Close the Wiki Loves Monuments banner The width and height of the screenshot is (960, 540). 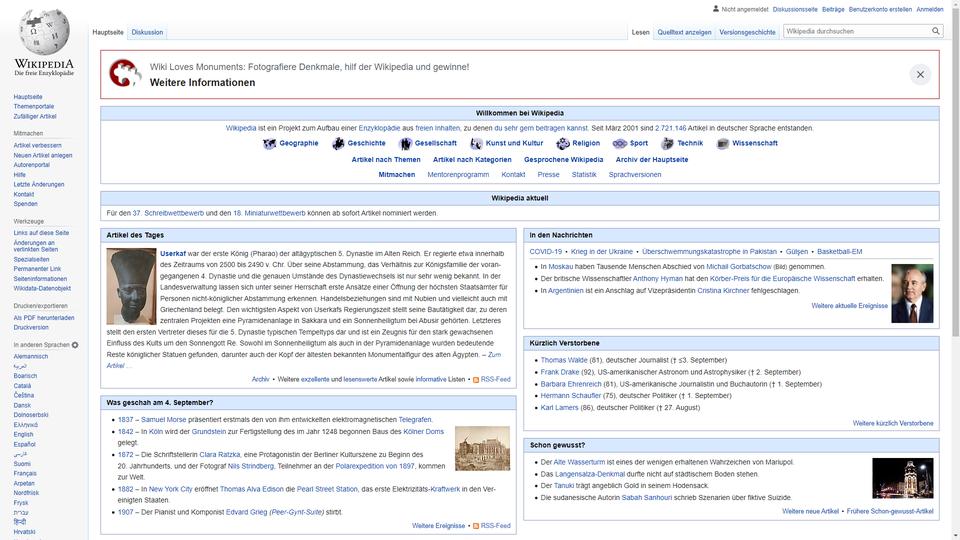click(x=920, y=75)
